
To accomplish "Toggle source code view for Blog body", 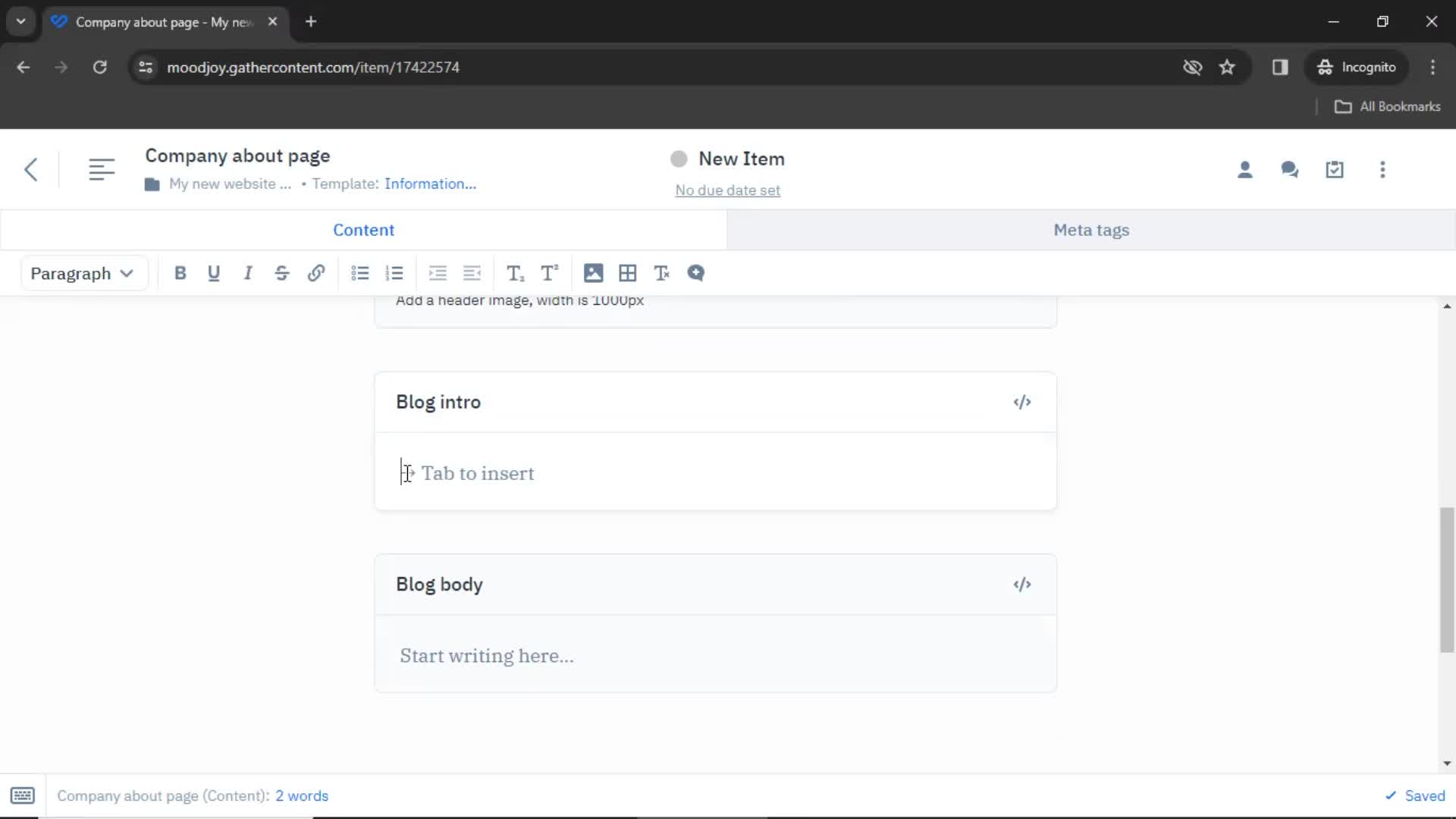I will click(1022, 583).
